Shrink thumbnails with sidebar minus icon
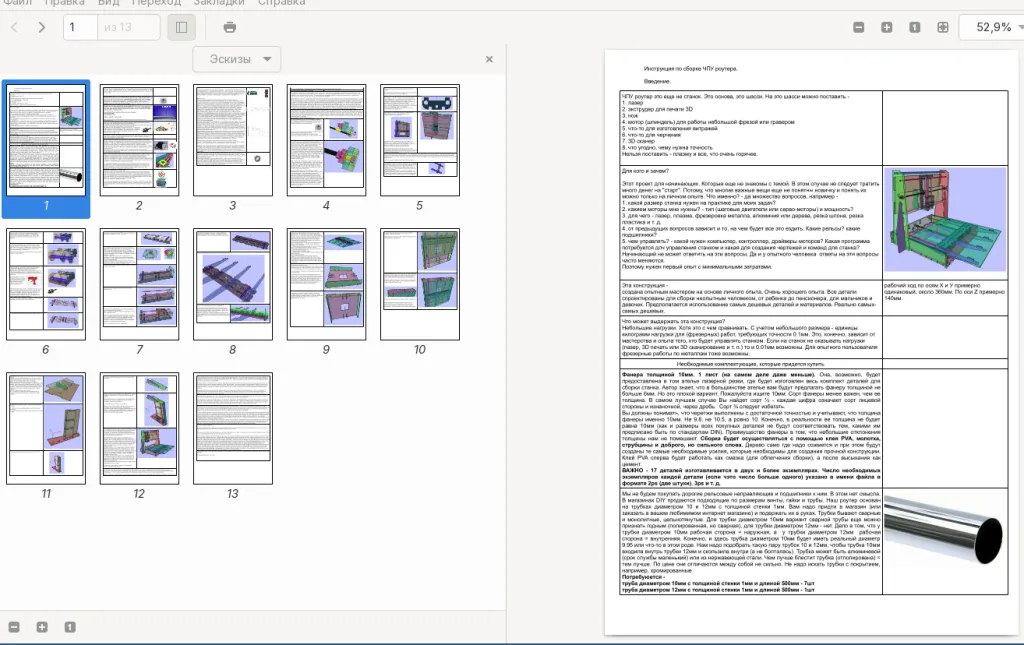 click(14, 627)
